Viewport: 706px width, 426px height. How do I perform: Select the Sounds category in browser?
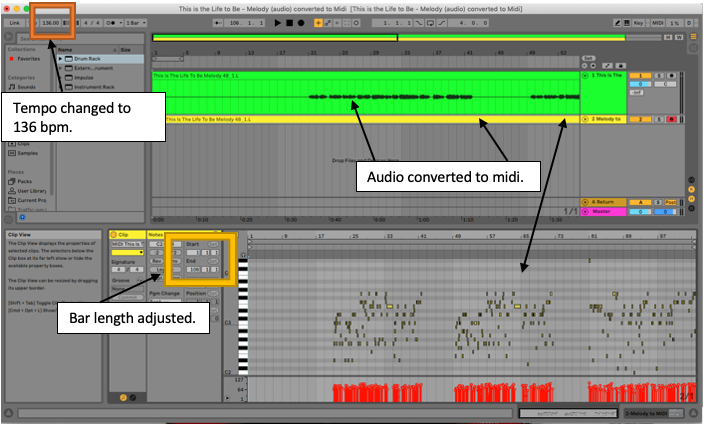pyautogui.click(x=26, y=87)
